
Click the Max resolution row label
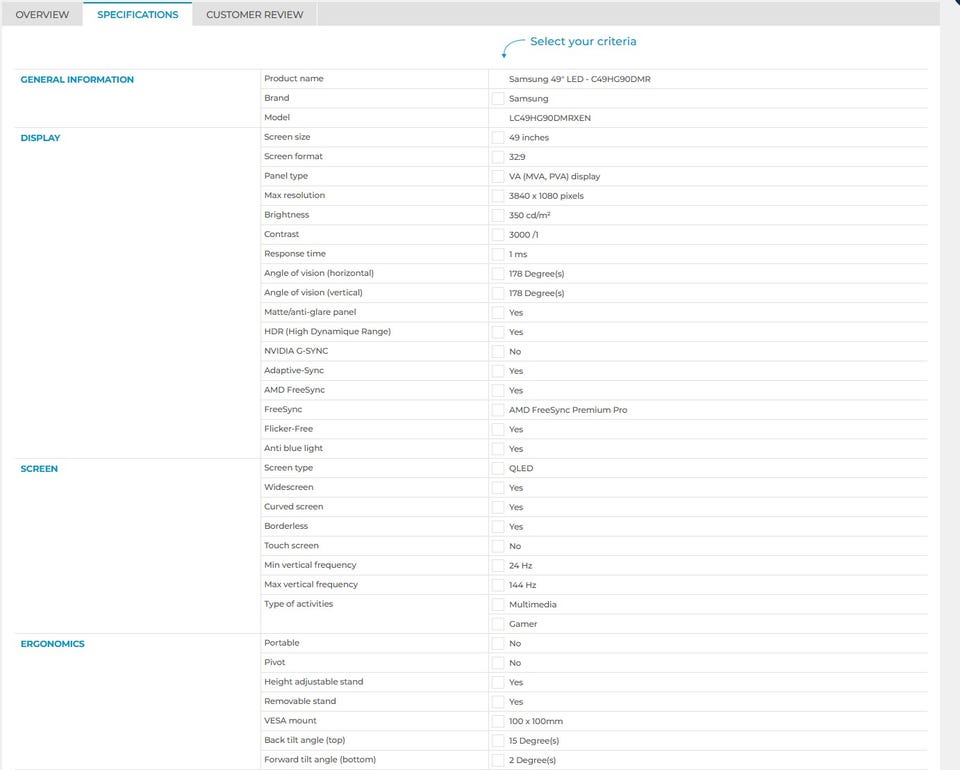click(294, 195)
